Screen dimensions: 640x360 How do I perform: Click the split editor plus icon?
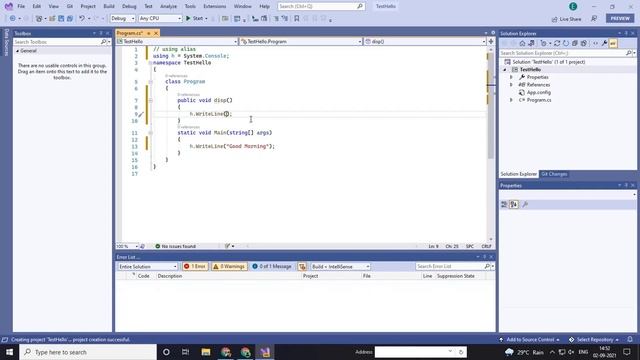click(491, 41)
